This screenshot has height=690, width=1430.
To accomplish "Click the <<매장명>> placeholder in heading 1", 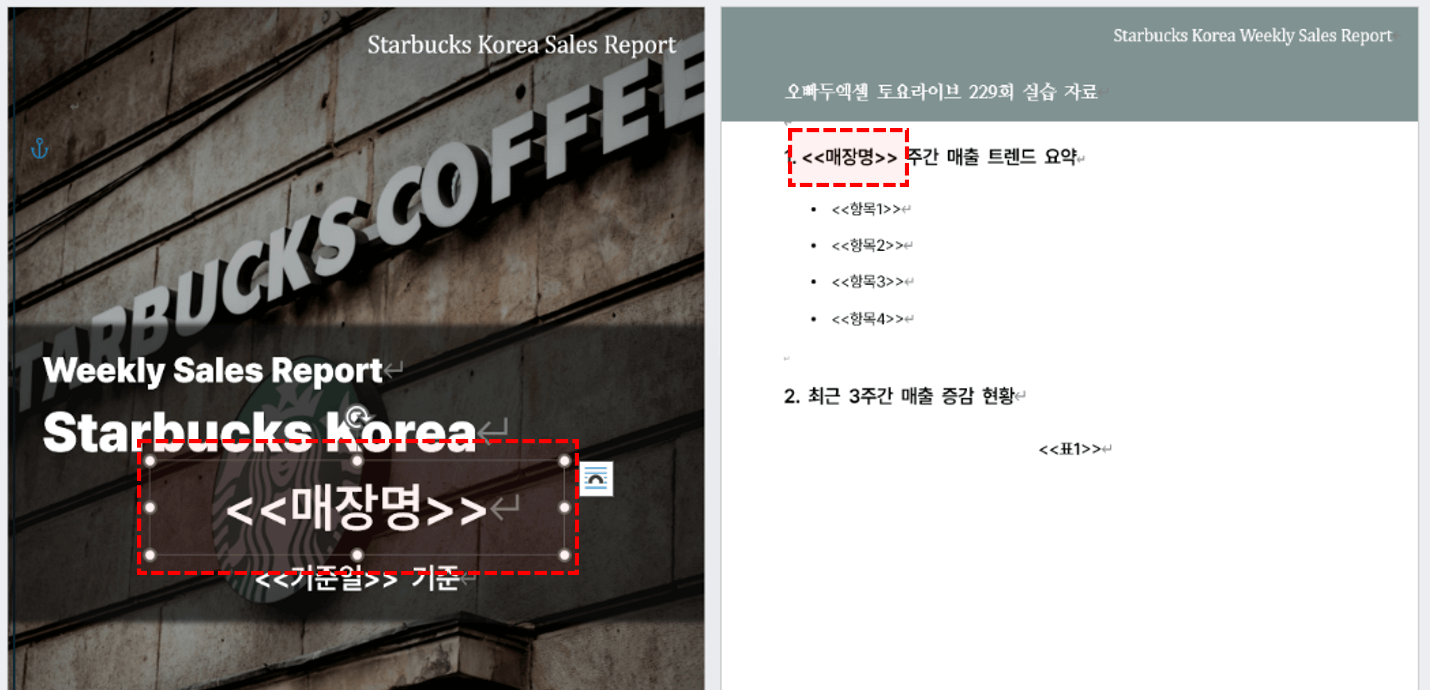I will (849, 157).
